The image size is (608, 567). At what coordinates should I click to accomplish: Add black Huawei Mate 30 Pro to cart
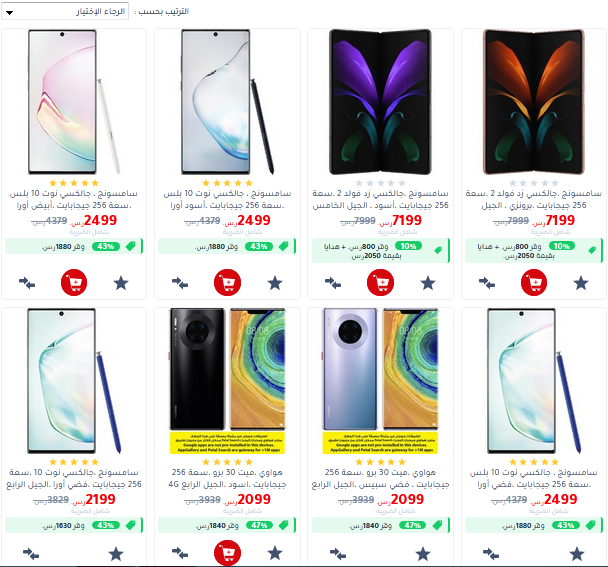227,553
